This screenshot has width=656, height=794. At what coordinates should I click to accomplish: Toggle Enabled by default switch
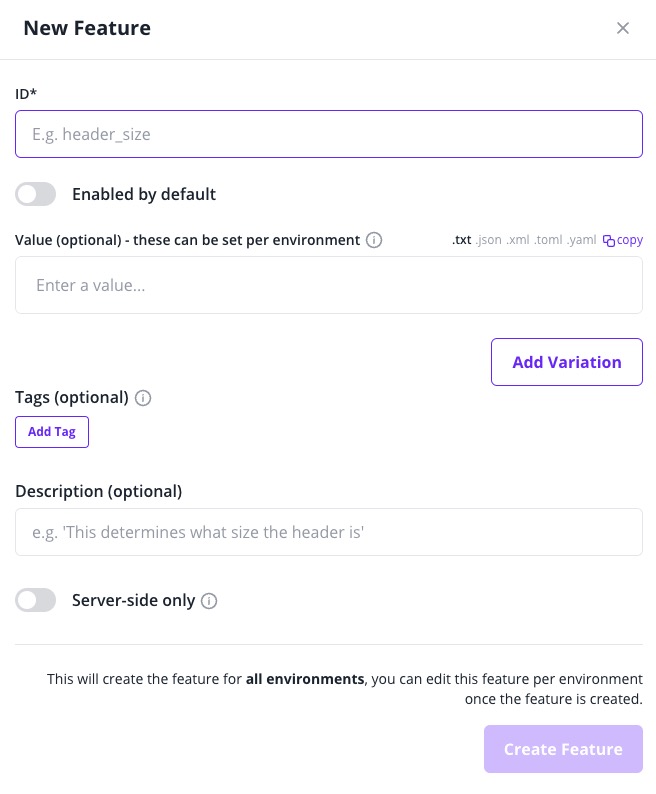(36, 194)
